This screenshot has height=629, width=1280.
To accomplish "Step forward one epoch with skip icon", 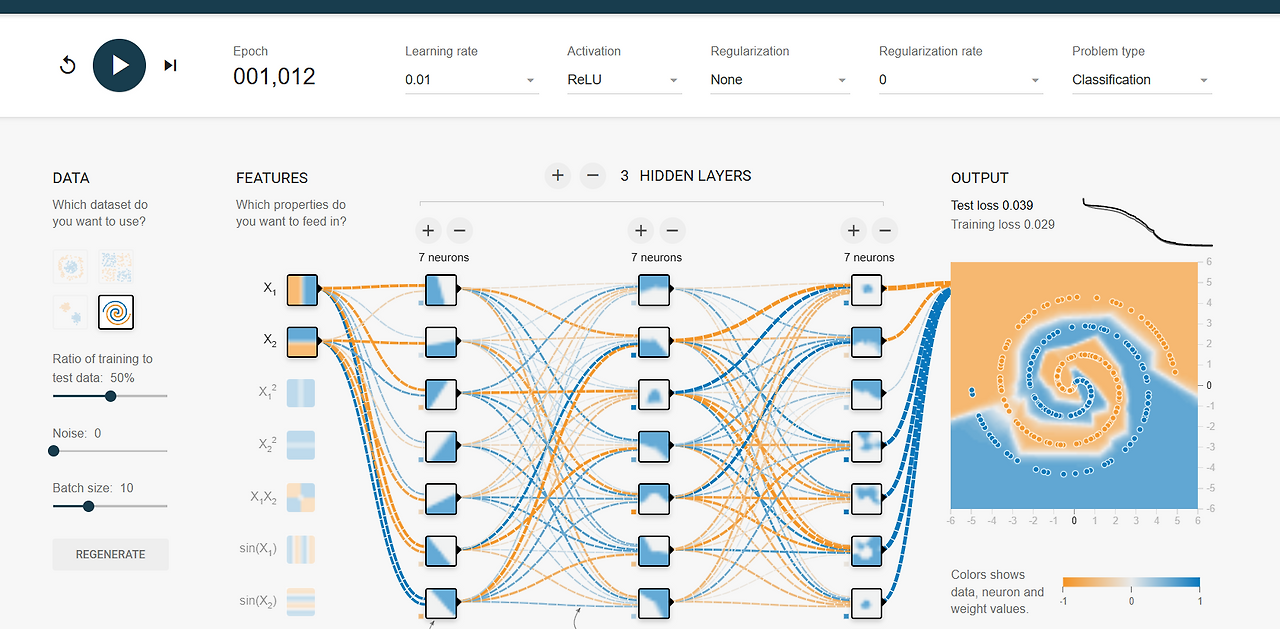I will click(x=169, y=64).
